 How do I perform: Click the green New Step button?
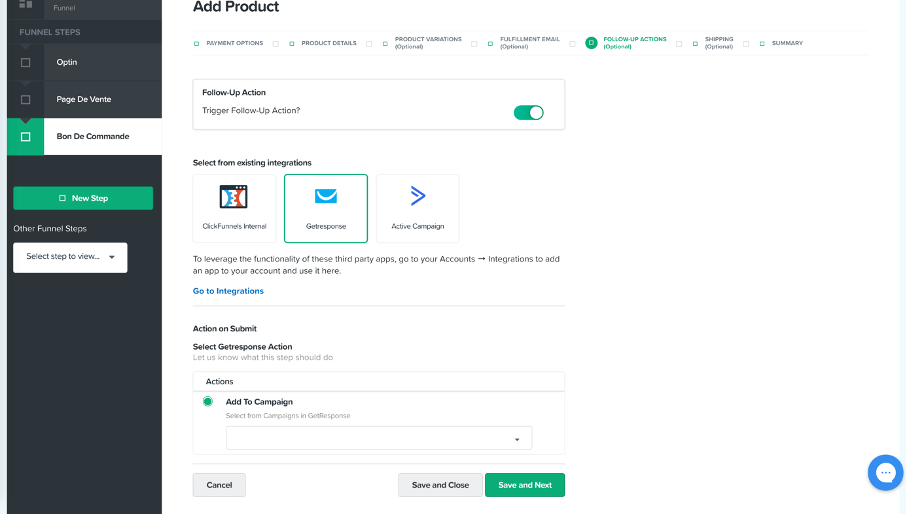pyautogui.click(x=83, y=198)
